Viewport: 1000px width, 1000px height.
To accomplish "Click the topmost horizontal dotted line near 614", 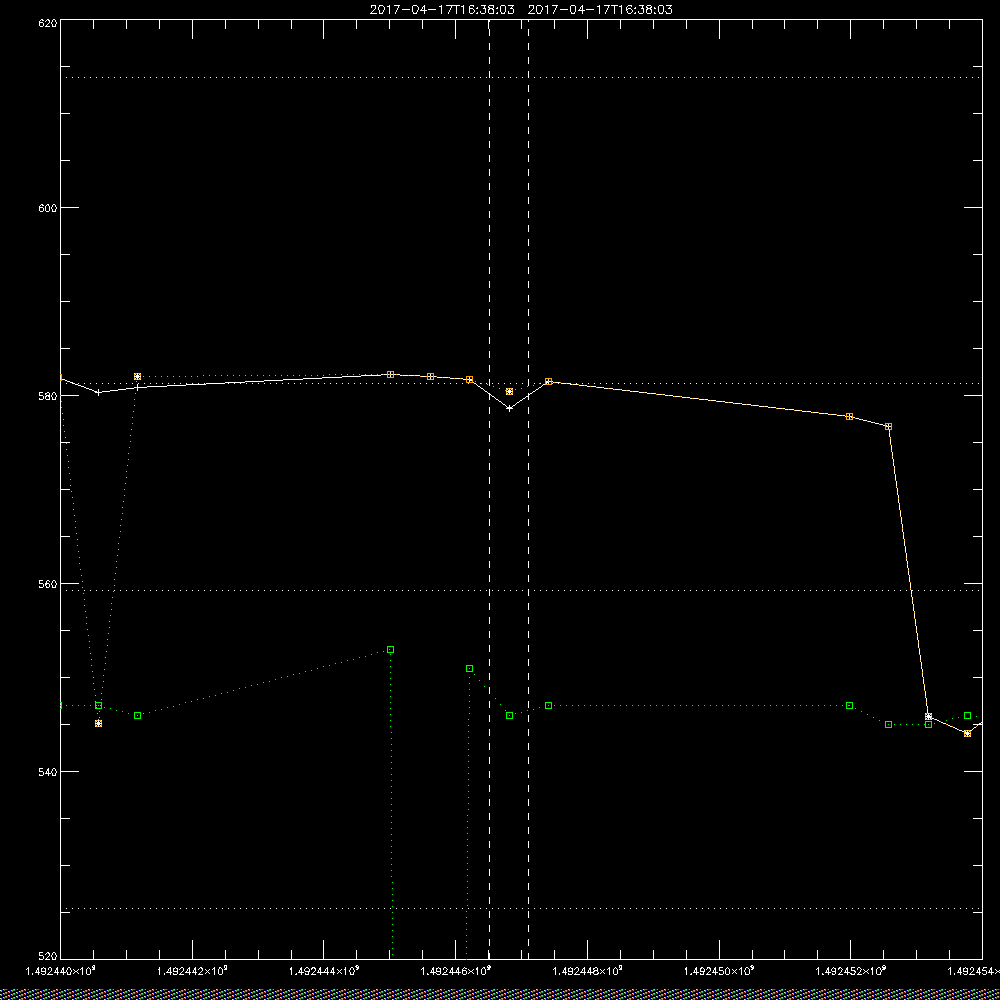I will click(x=521, y=77).
